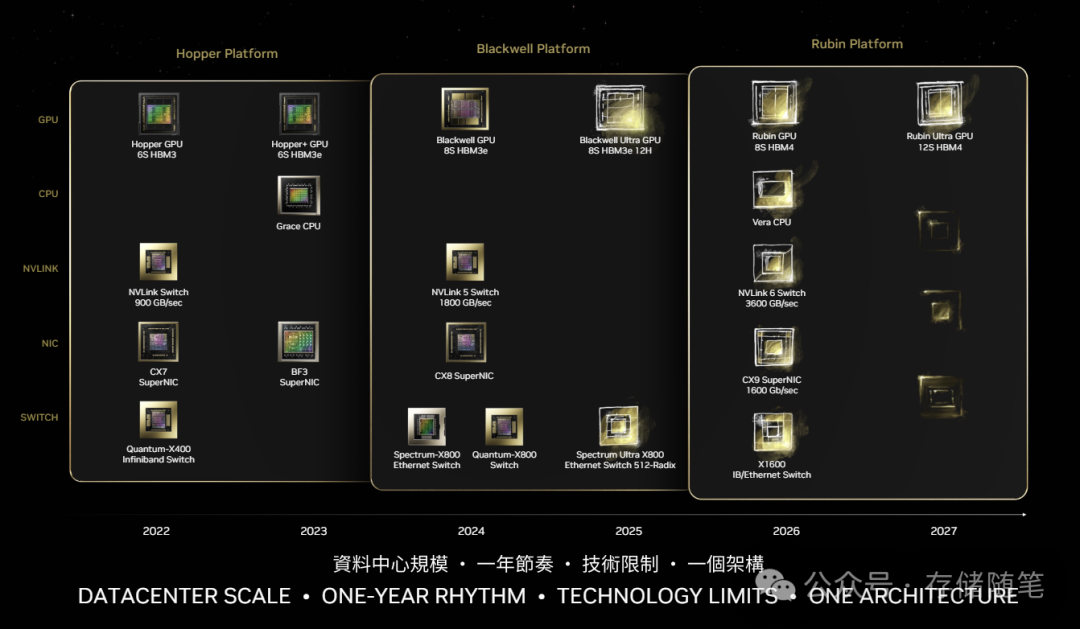Viewport: 1080px width, 629px height.
Task: Select the Grace CPU chip image
Action: [298, 196]
